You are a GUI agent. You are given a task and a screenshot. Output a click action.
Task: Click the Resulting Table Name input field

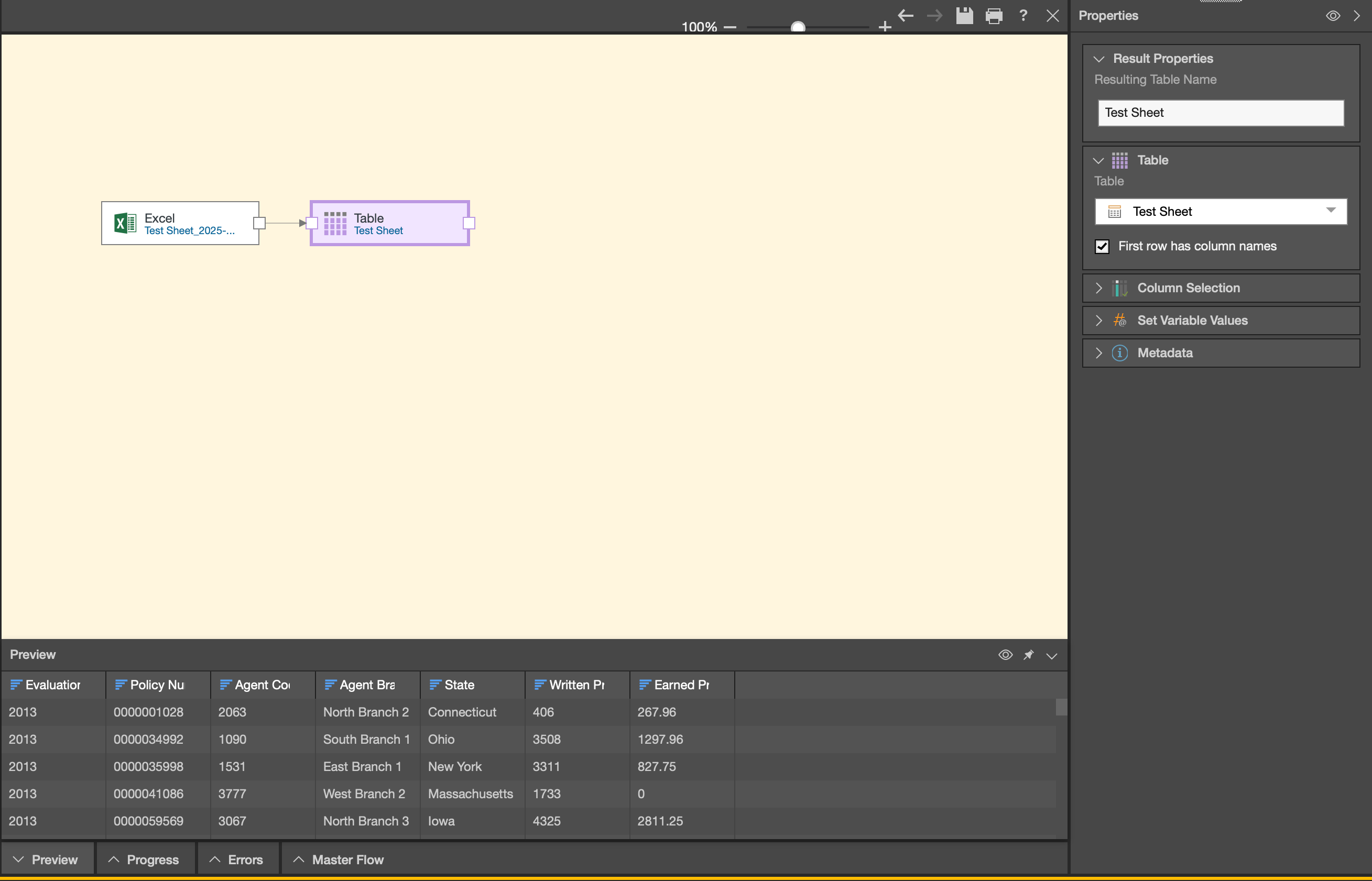[1221, 113]
